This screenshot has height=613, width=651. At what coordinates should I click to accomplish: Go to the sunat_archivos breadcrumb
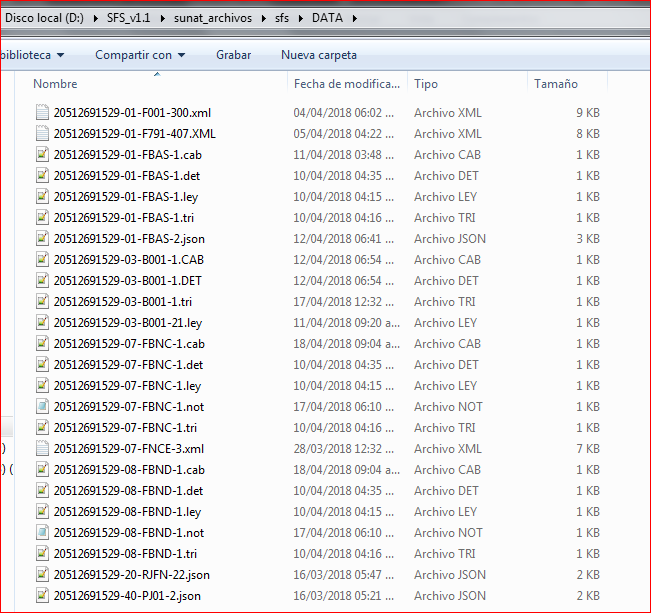213,18
